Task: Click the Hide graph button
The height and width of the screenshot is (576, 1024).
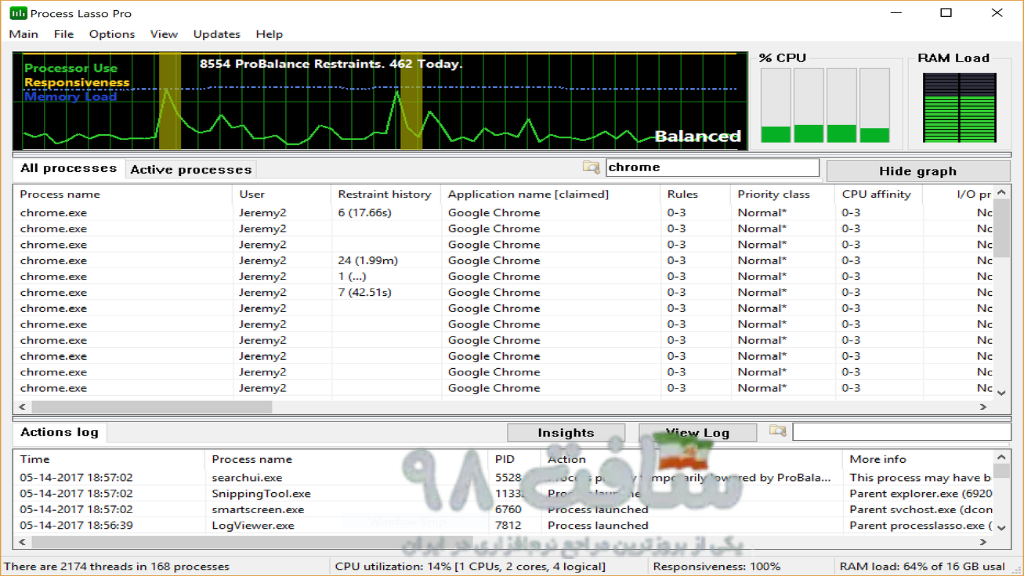Action: (918, 171)
